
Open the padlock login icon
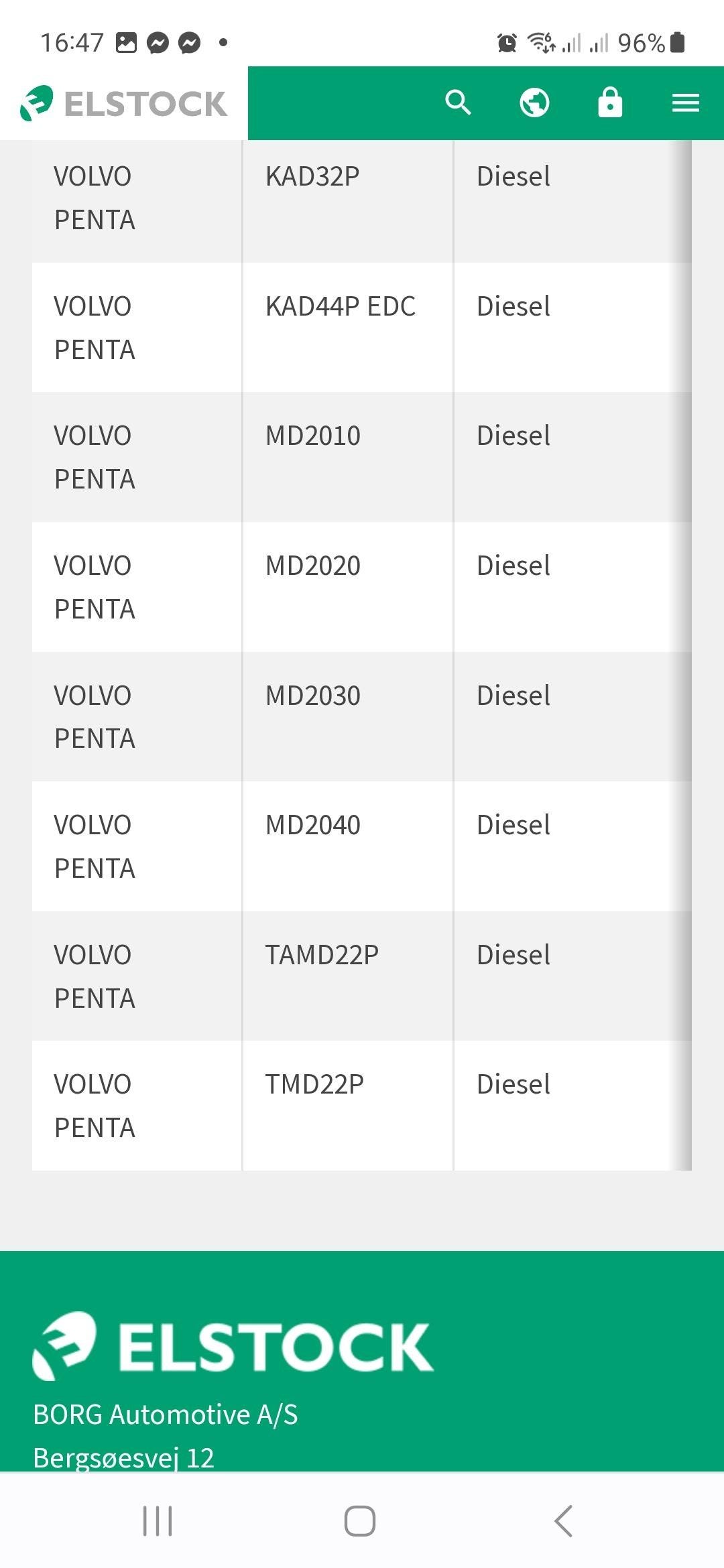610,103
